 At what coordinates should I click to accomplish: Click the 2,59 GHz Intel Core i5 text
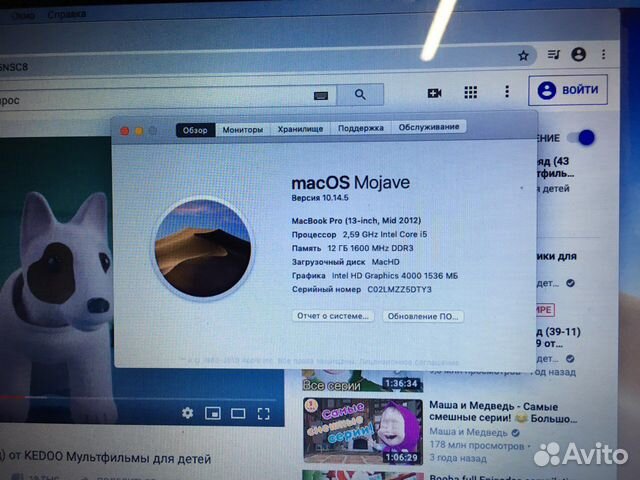click(x=385, y=234)
